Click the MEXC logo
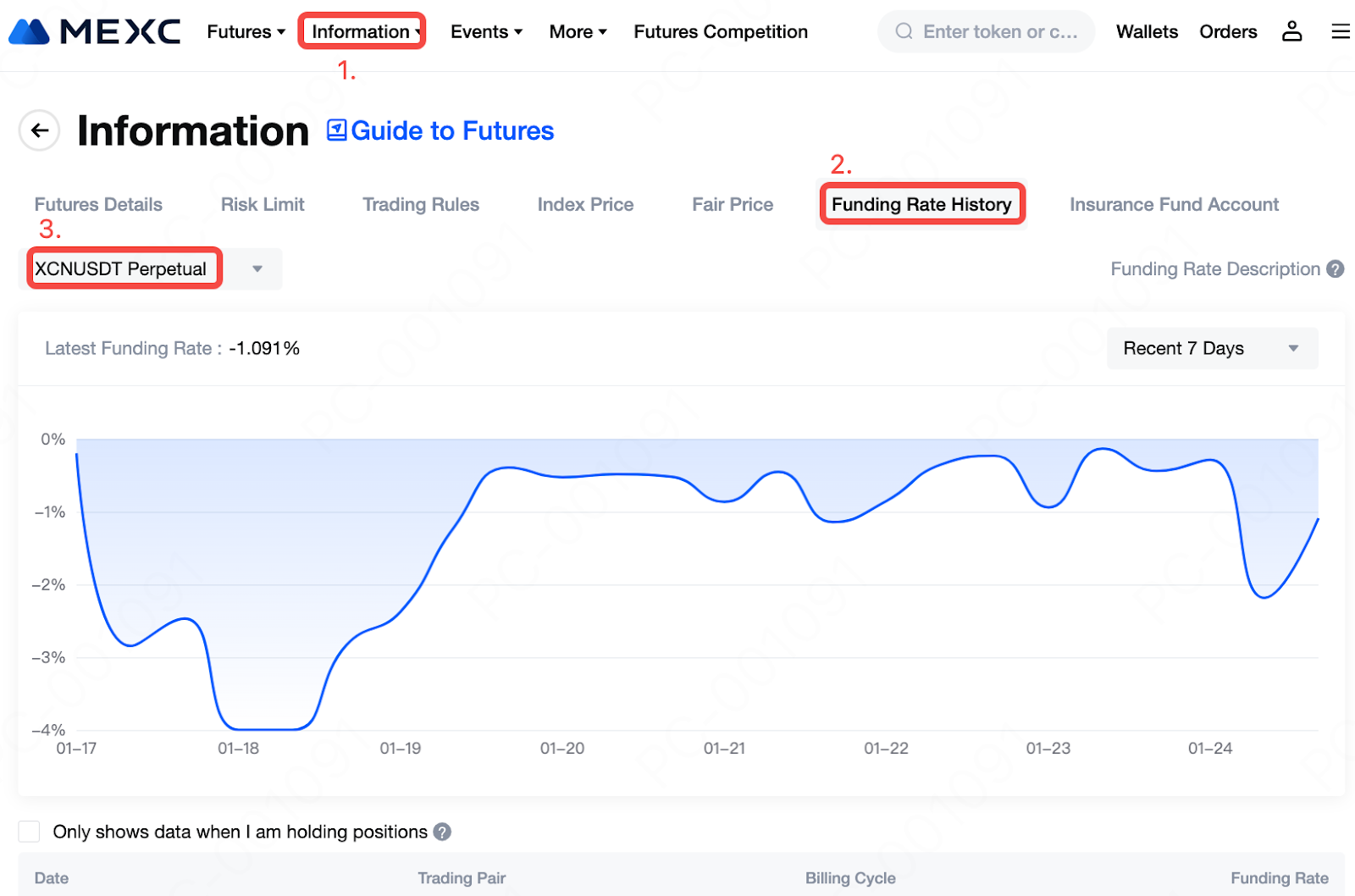Screen dimensions: 1355x896 pos(95,31)
